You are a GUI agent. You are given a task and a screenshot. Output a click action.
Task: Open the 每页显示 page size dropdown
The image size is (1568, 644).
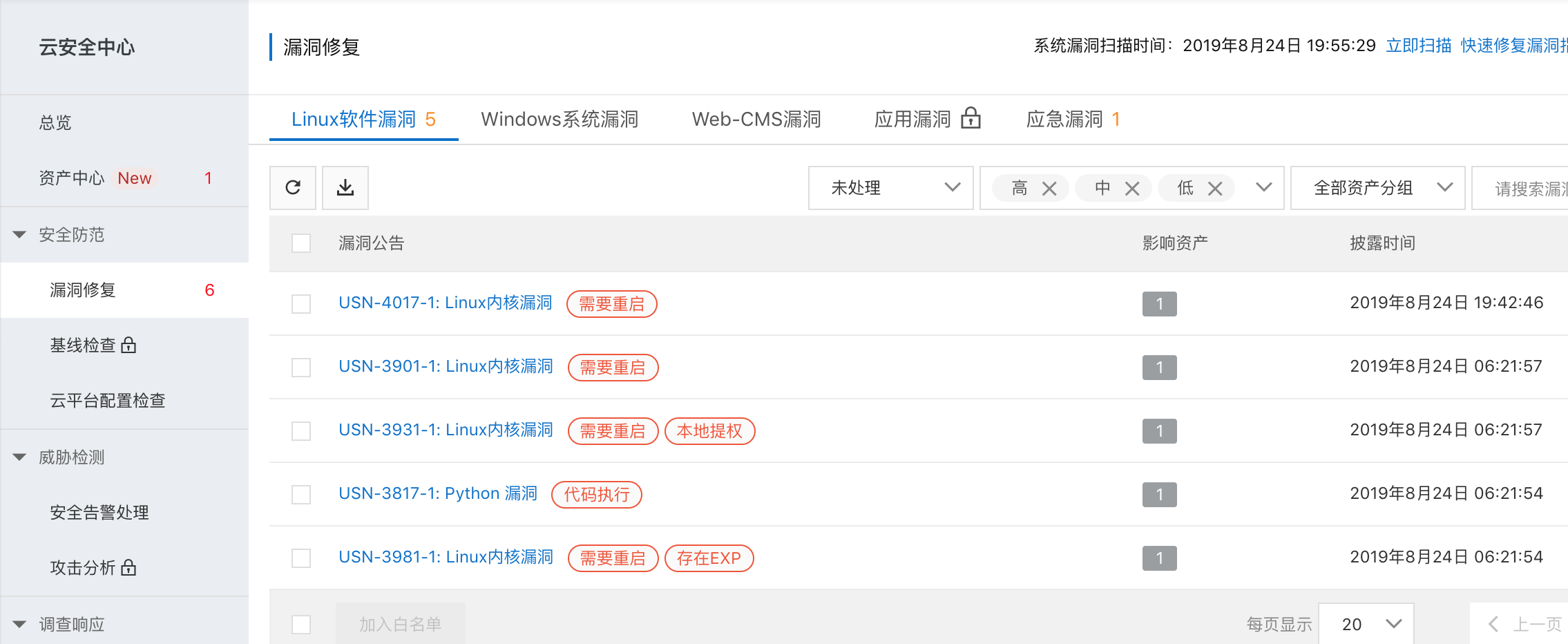point(1366,623)
